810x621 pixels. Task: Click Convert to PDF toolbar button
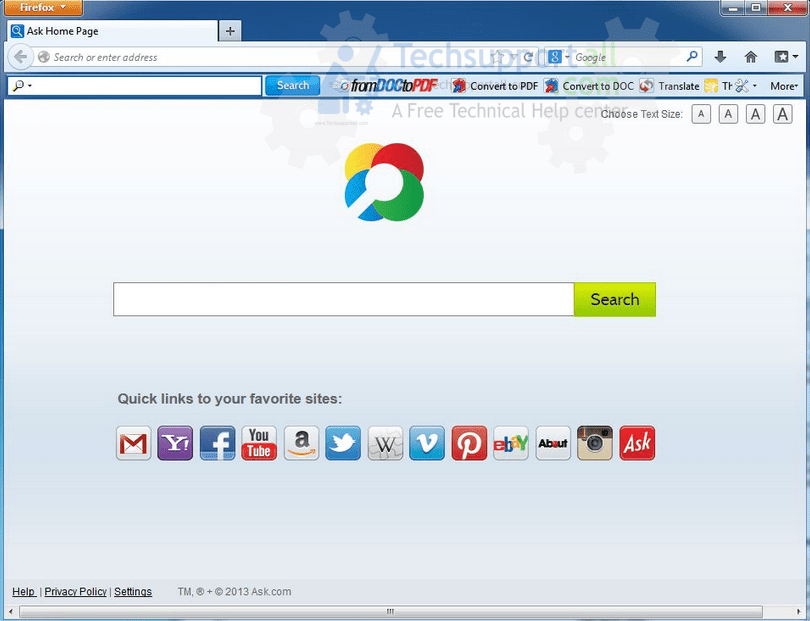point(495,86)
